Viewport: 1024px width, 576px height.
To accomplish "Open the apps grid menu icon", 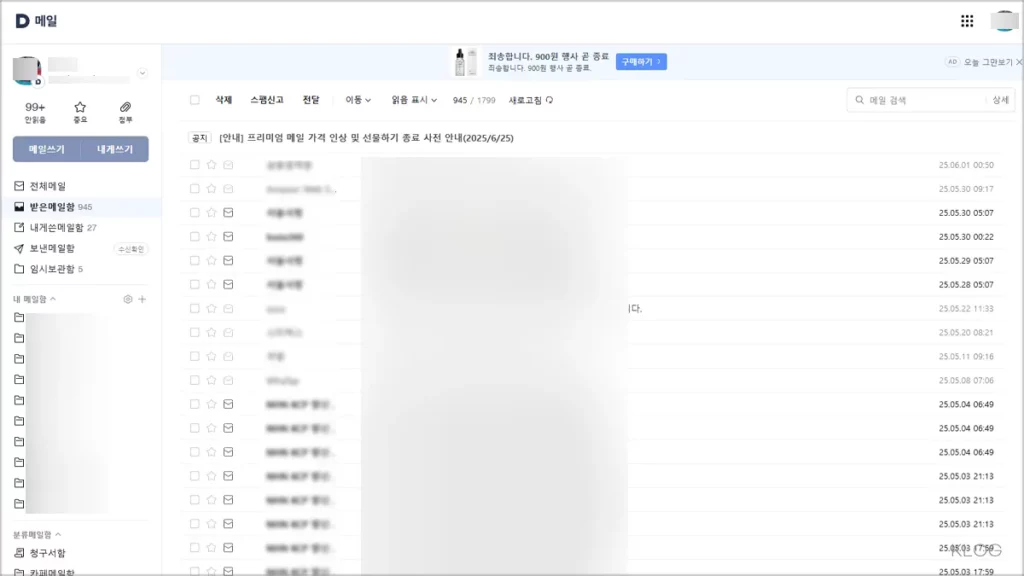I will coord(967,21).
